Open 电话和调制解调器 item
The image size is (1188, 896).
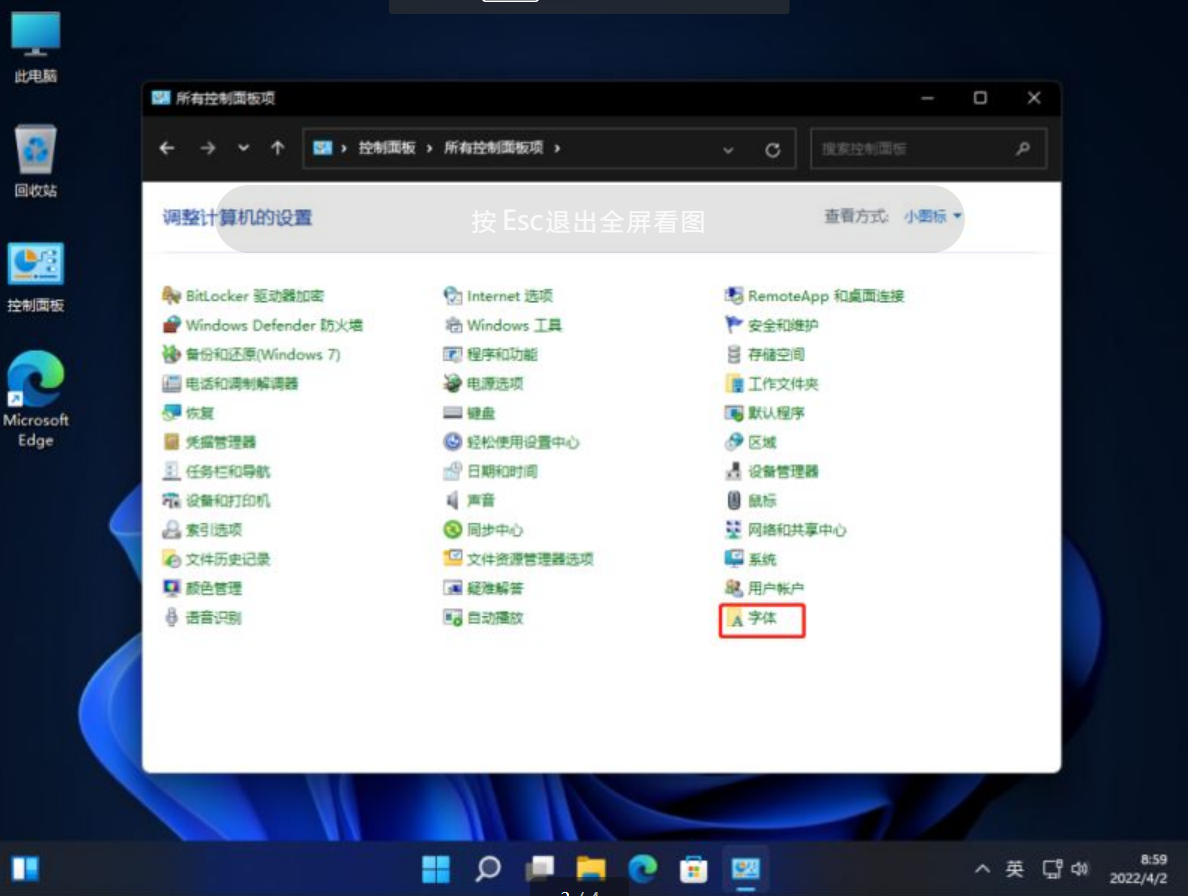click(x=230, y=383)
